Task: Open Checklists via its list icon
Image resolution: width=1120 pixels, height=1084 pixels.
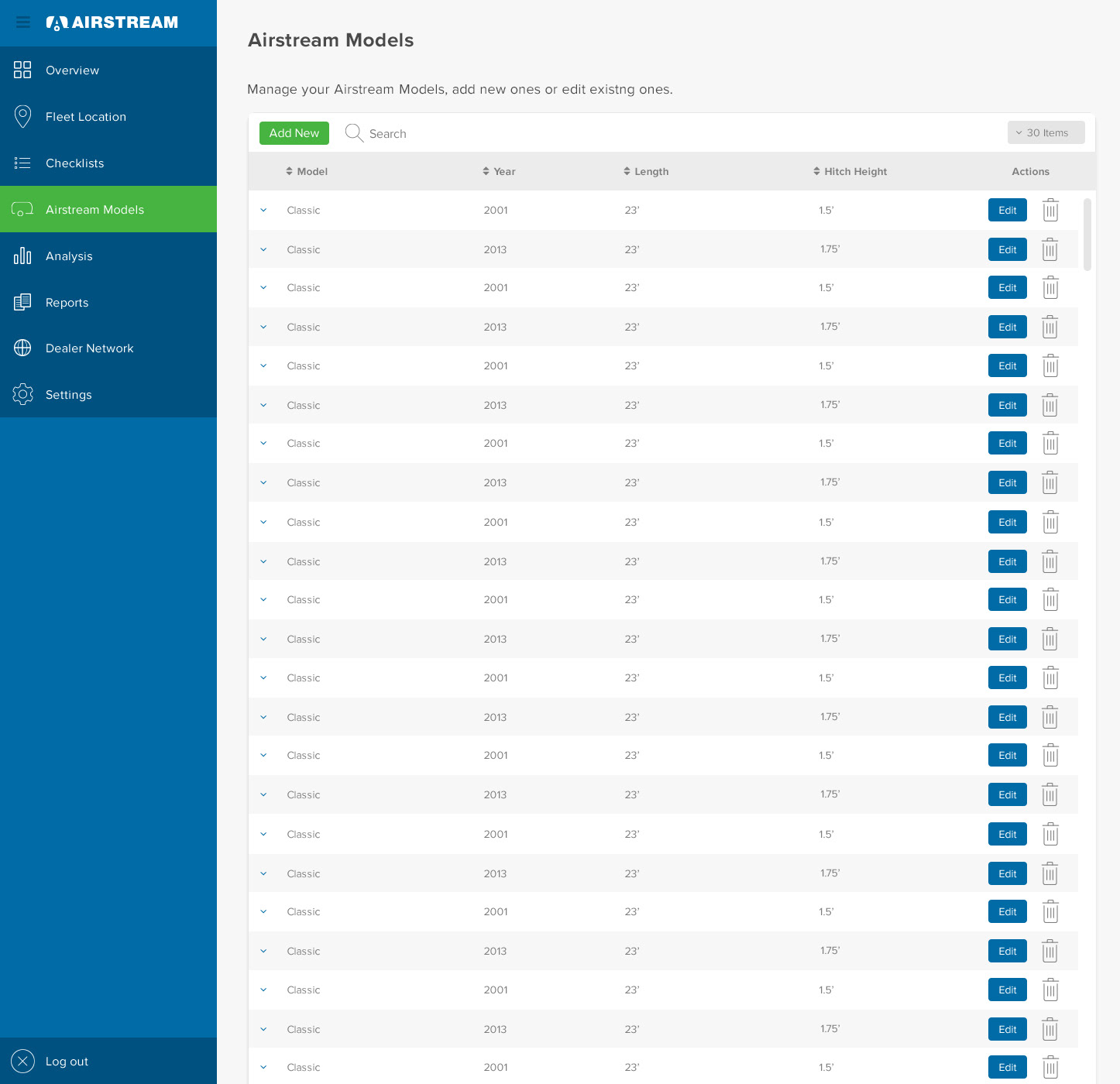Action: click(x=22, y=163)
